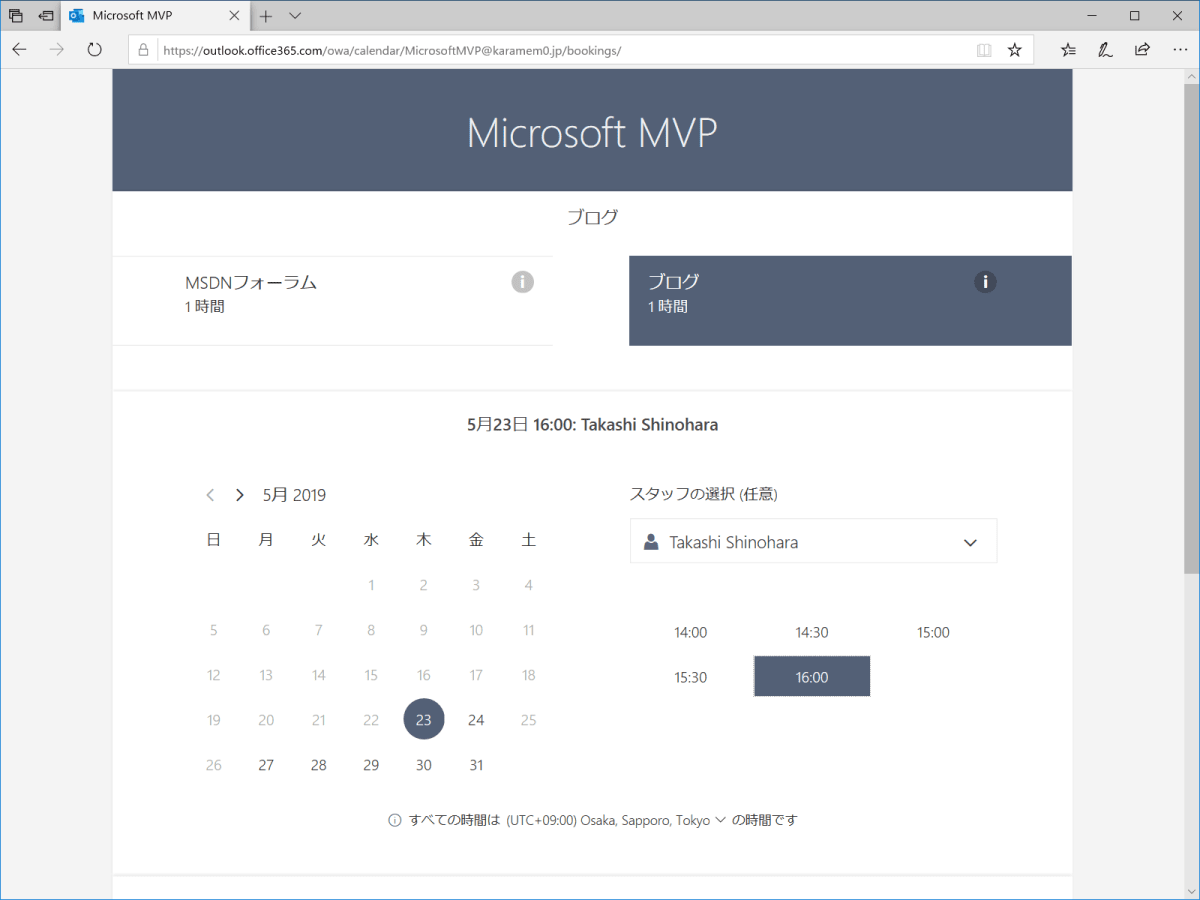
Task: Show info for selected ブログ service
Action: (x=985, y=282)
